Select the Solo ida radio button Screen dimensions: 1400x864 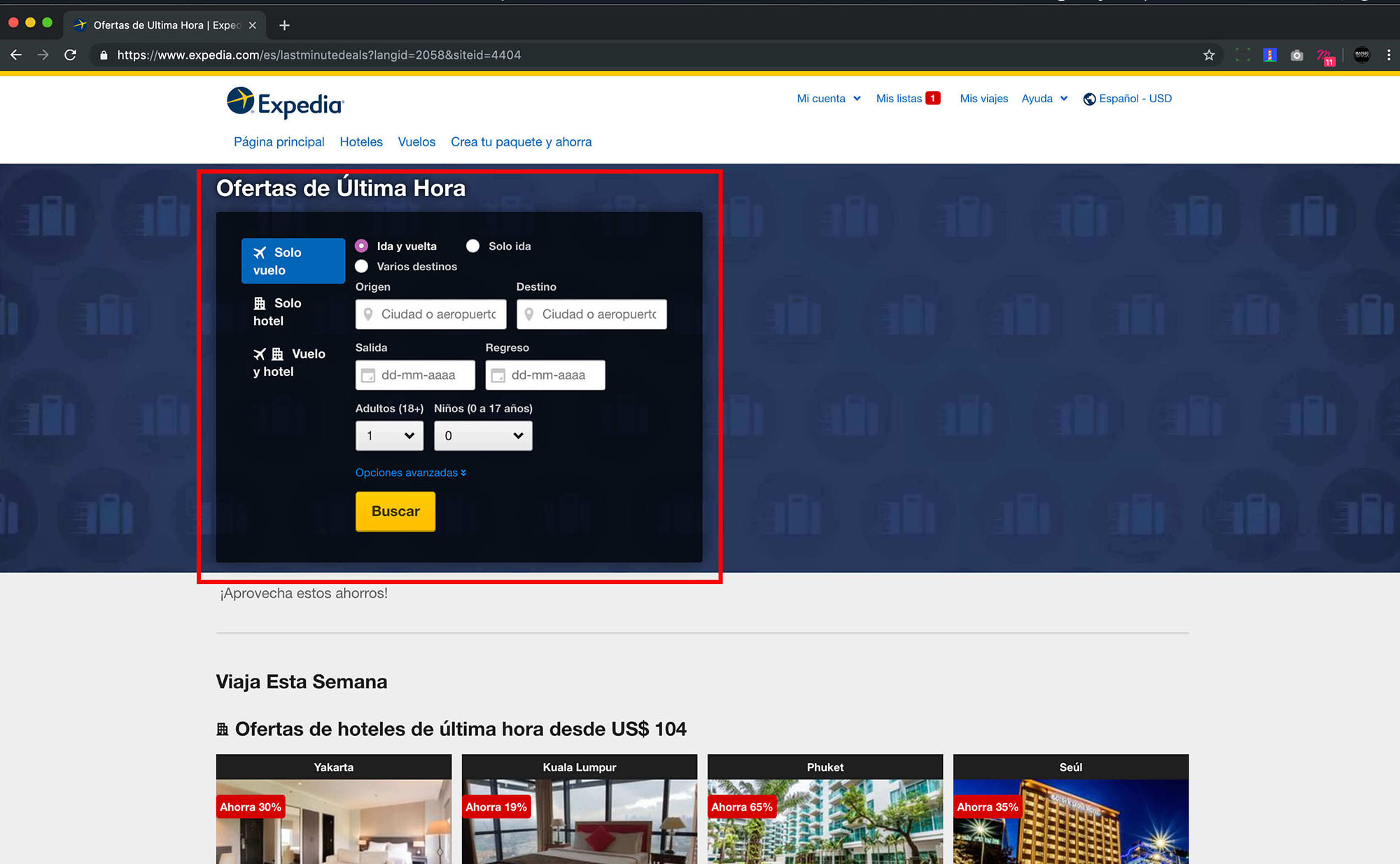473,246
